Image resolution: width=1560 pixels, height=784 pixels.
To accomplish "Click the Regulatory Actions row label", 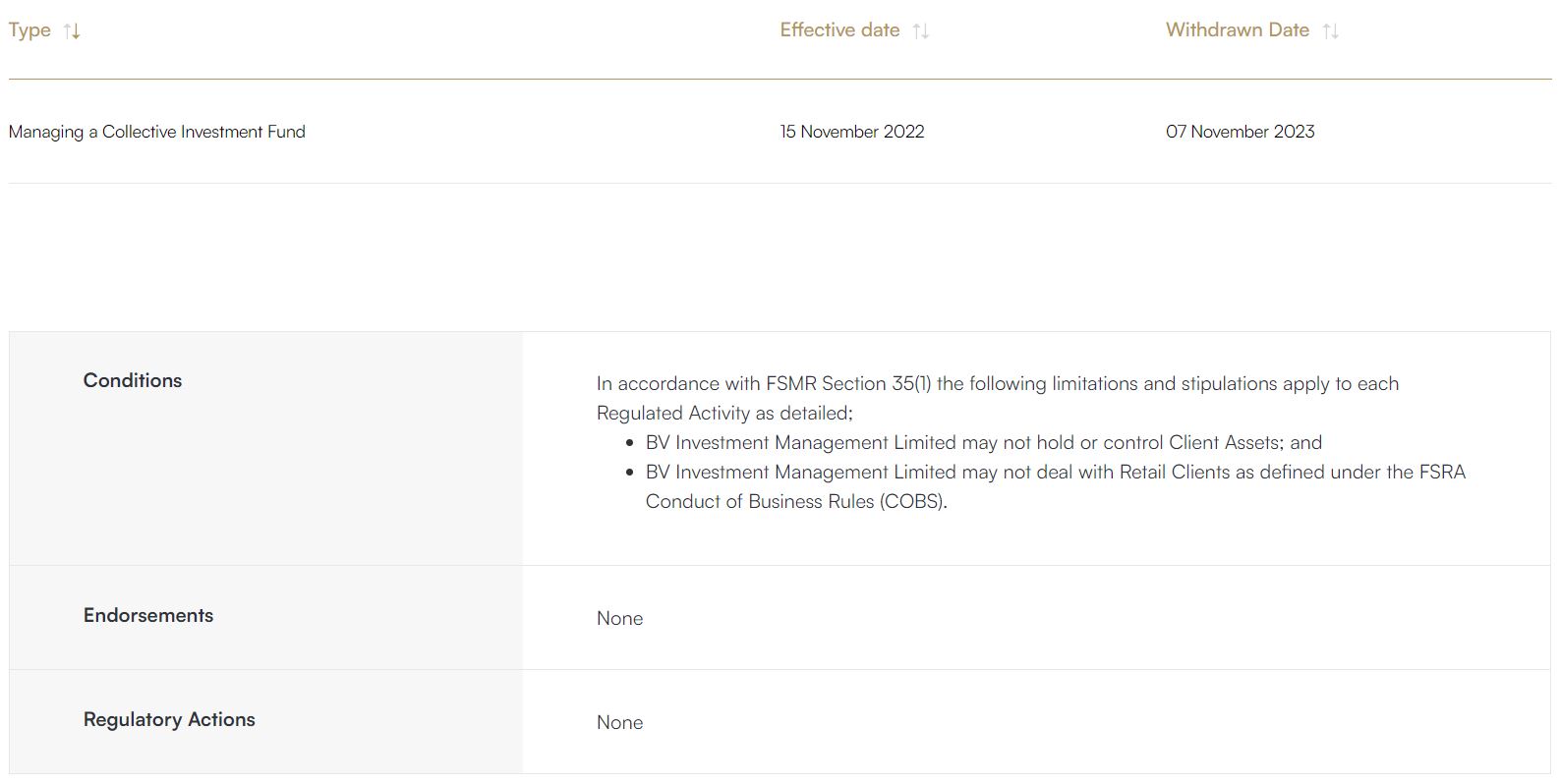I will 169,720.
